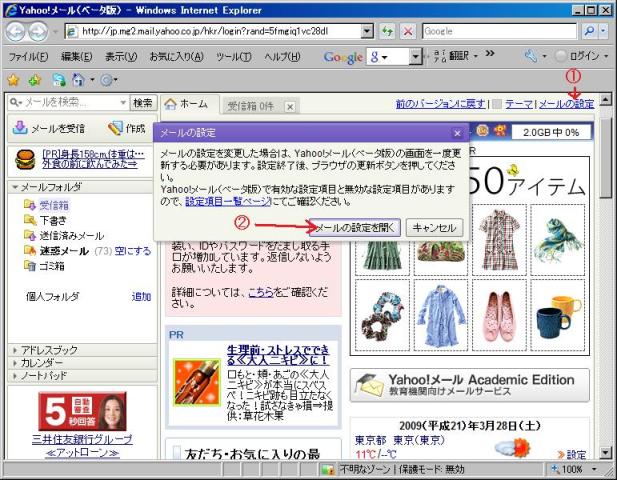617x480 pixels.
Task: Click the acne lotion PR ad image
Action: click(x=197, y=382)
